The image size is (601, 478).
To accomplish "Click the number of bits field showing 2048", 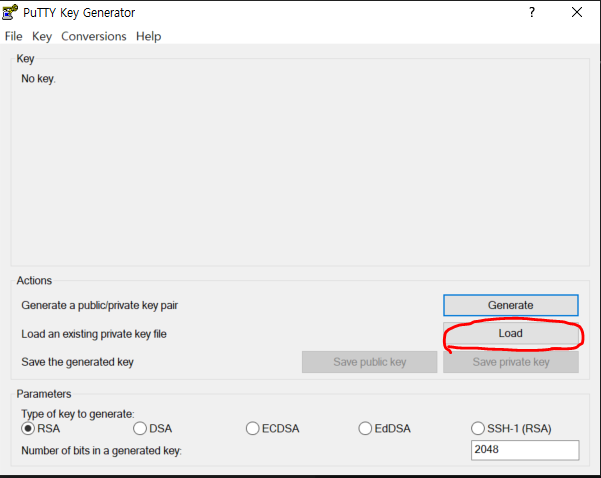I will [x=525, y=450].
